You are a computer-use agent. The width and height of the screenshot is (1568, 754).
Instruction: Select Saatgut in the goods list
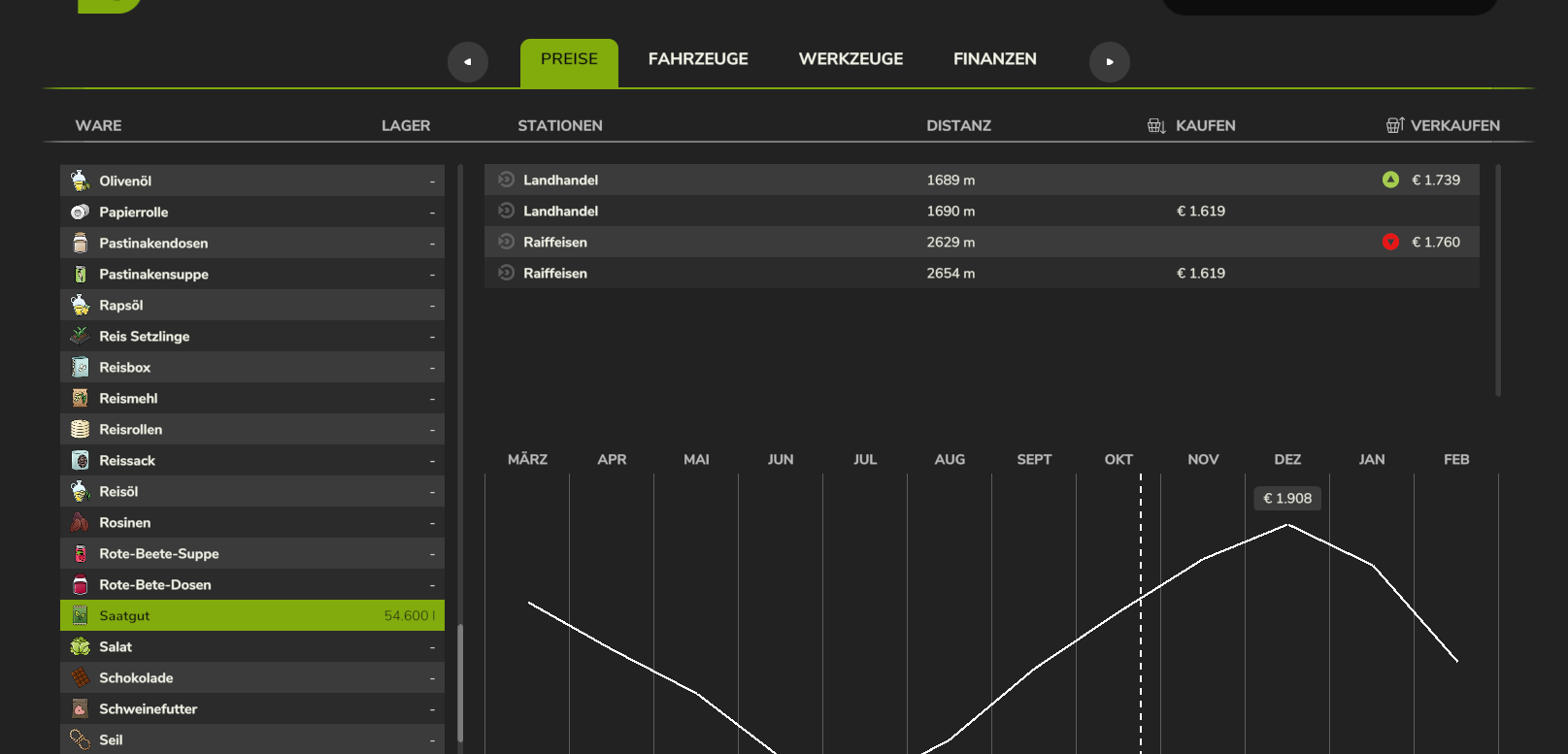pos(252,615)
